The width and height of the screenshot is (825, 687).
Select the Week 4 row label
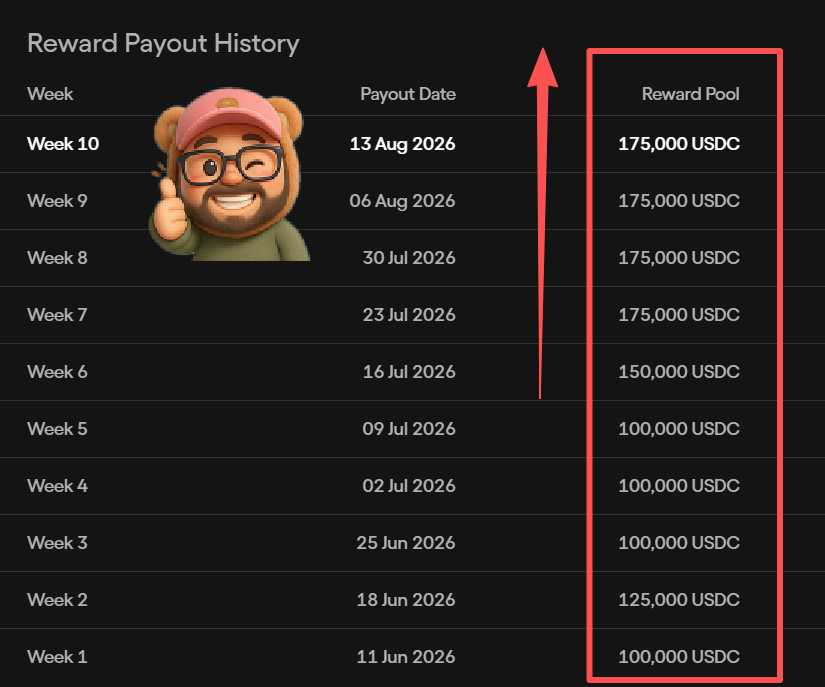57,486
